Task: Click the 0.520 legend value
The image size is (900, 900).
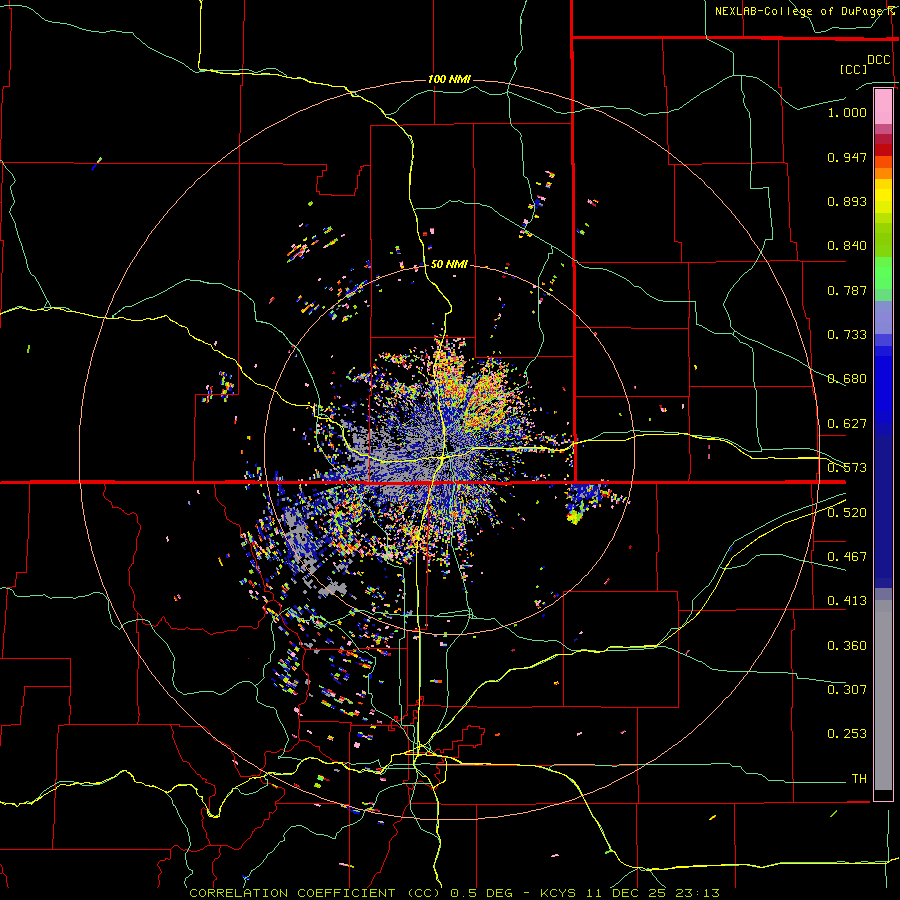Action: 847,513
